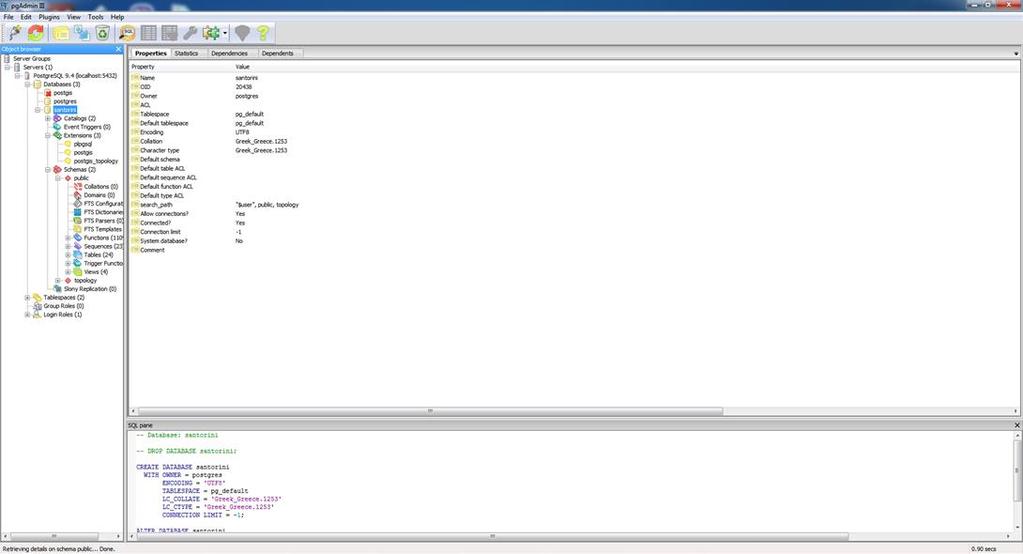Screen dimensions: 1023x554
Task: Expand the topology schema node
Action: click(x=58, y=281)
